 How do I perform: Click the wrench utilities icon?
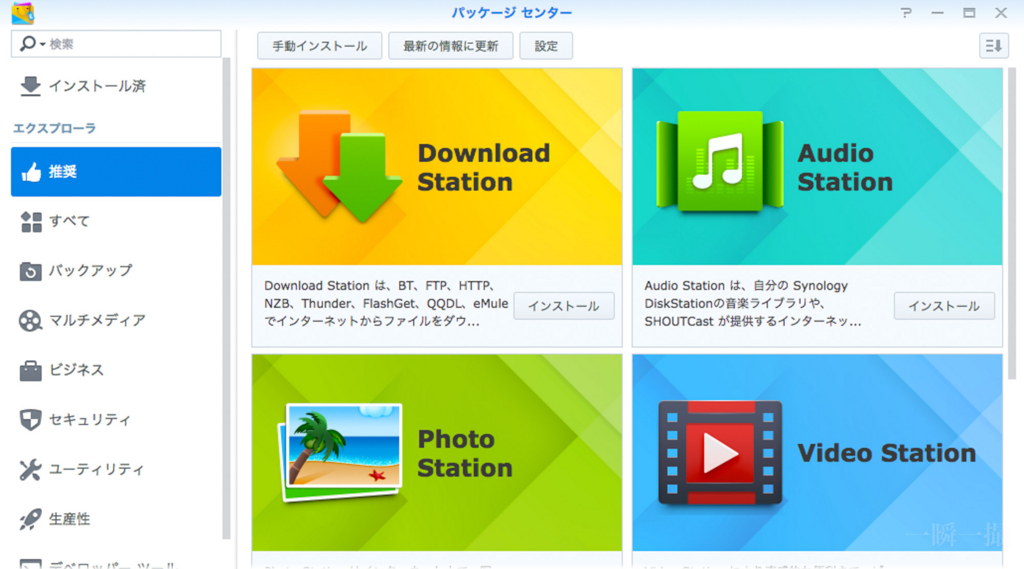30,470
